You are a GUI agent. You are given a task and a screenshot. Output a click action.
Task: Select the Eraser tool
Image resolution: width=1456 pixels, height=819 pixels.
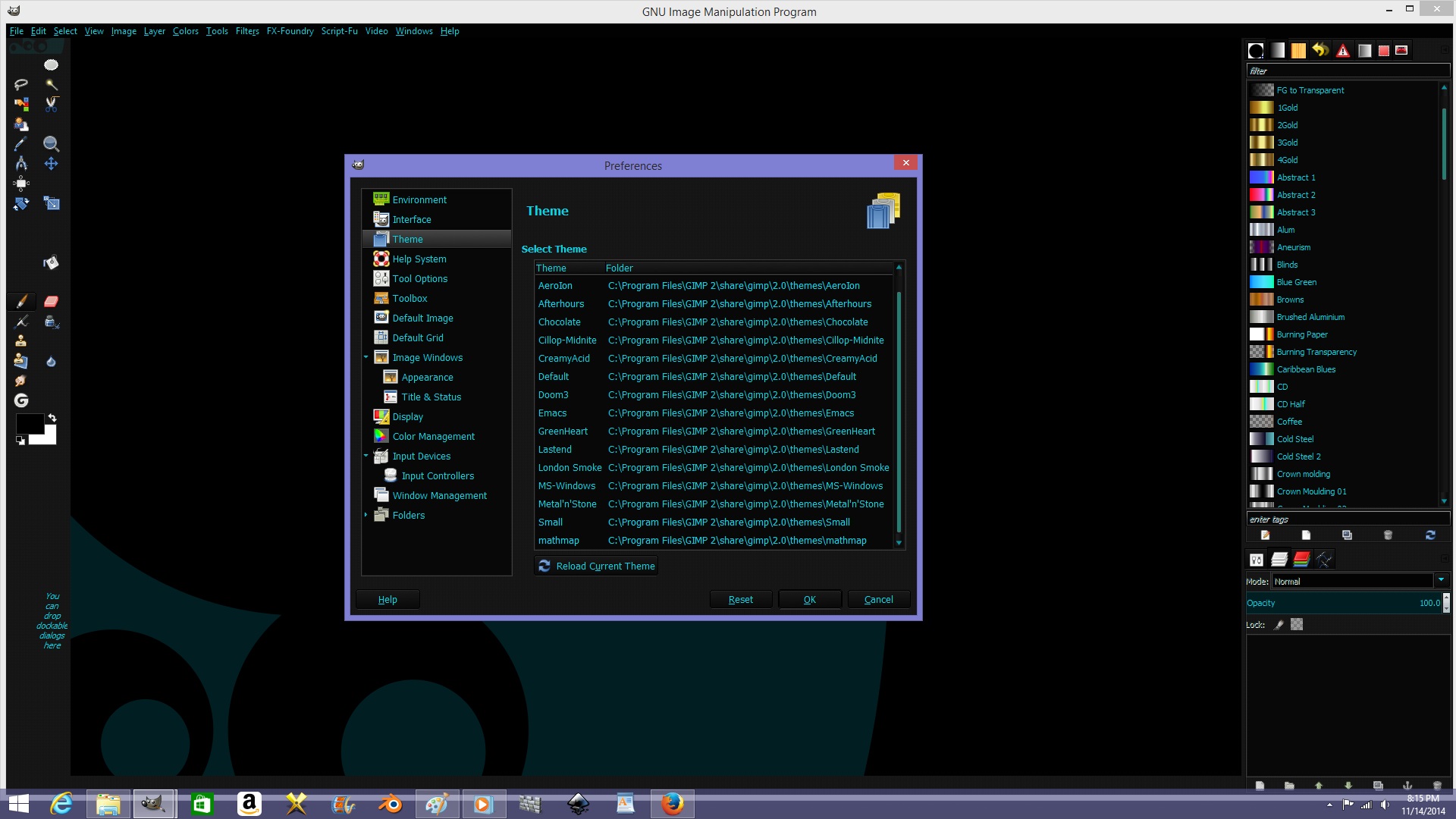(51, 302)
